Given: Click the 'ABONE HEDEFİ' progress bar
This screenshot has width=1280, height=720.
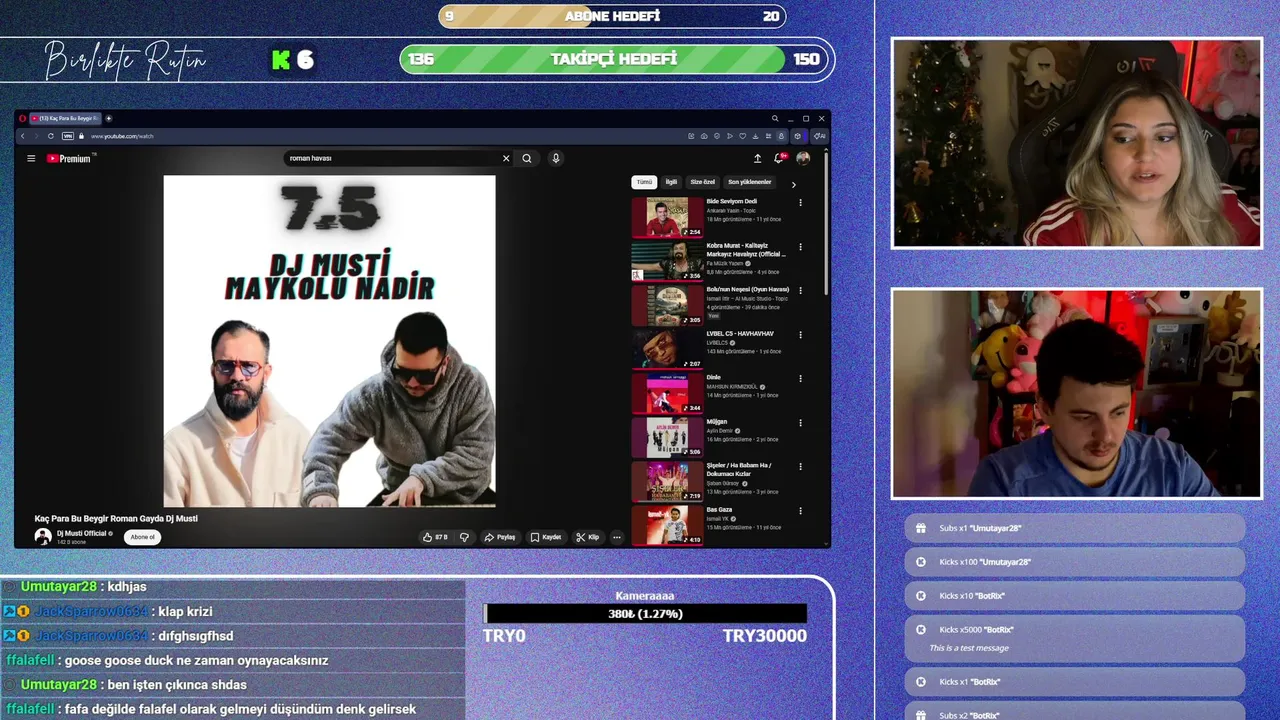Looking at the screenshot, I should coord(612,16).
